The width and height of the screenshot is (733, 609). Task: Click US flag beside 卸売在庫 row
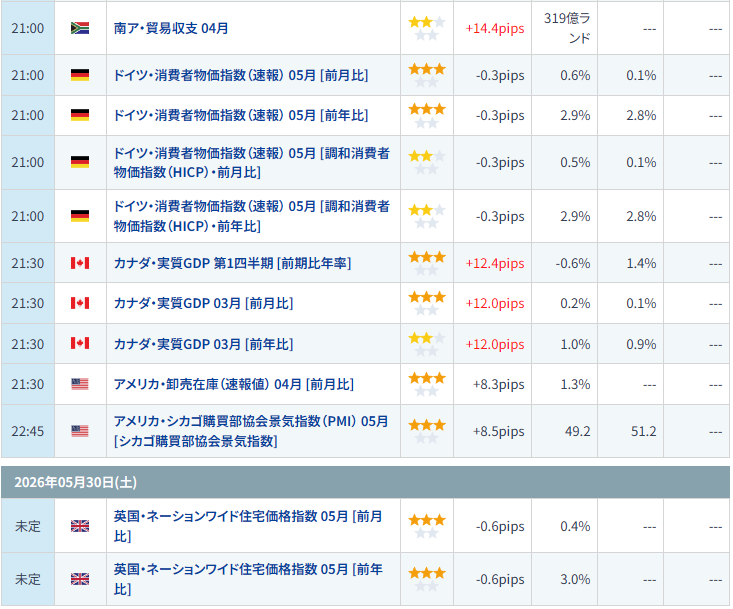click(x=80, y=384)
